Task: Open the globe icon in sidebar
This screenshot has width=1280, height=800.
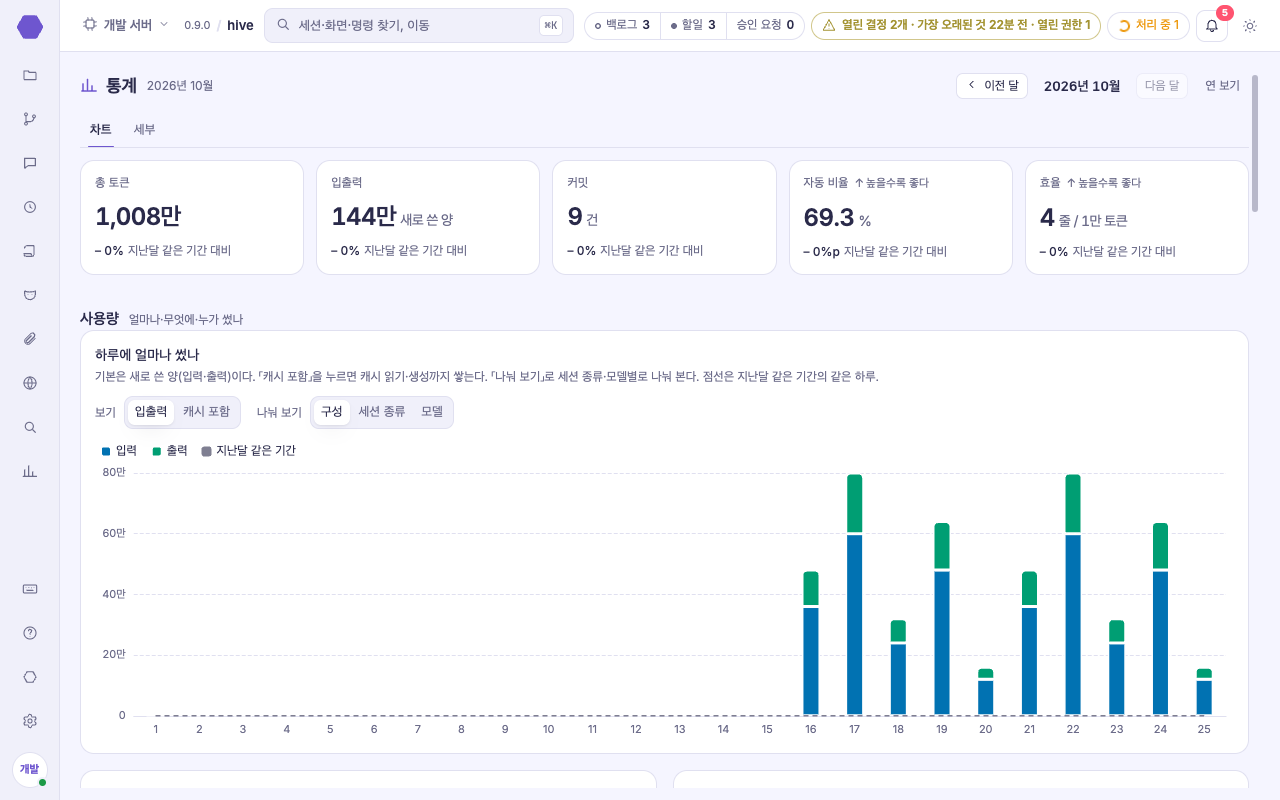Action: tap(30, 383)
